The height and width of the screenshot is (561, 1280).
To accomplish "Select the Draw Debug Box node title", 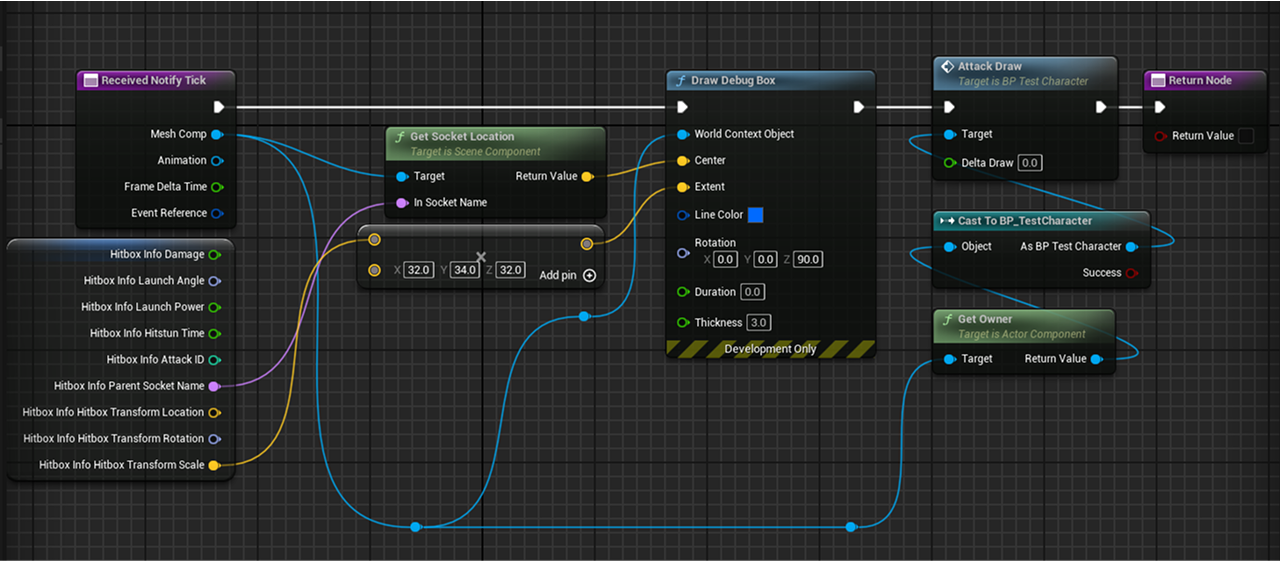I will click(733, 80).
